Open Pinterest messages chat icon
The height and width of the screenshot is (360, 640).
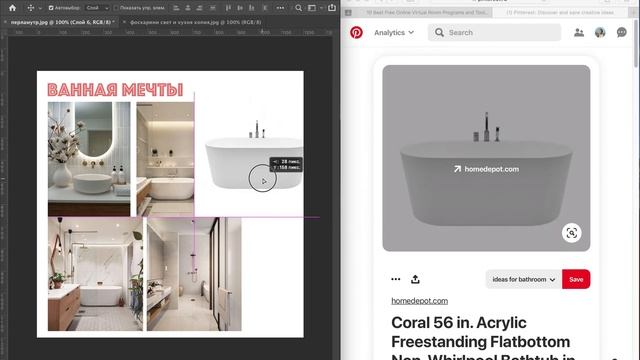pyautogui.click(x=622, y=32)
